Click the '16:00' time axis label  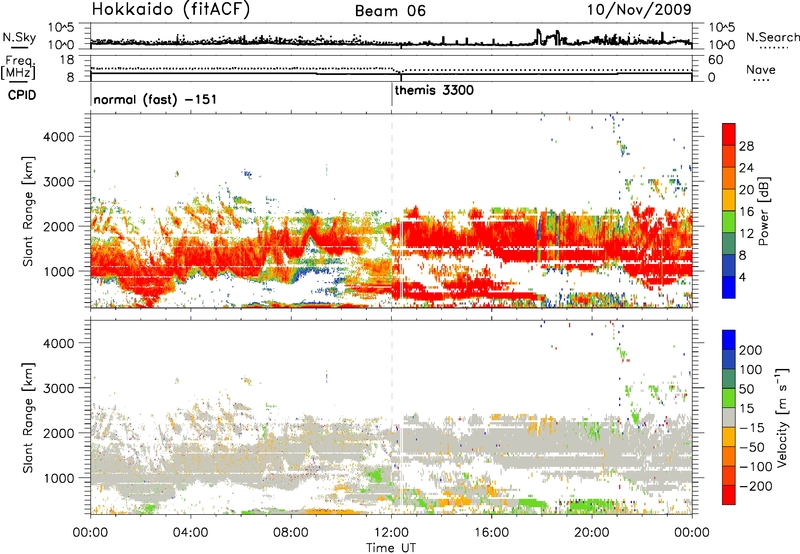click(x=491, y=533)
